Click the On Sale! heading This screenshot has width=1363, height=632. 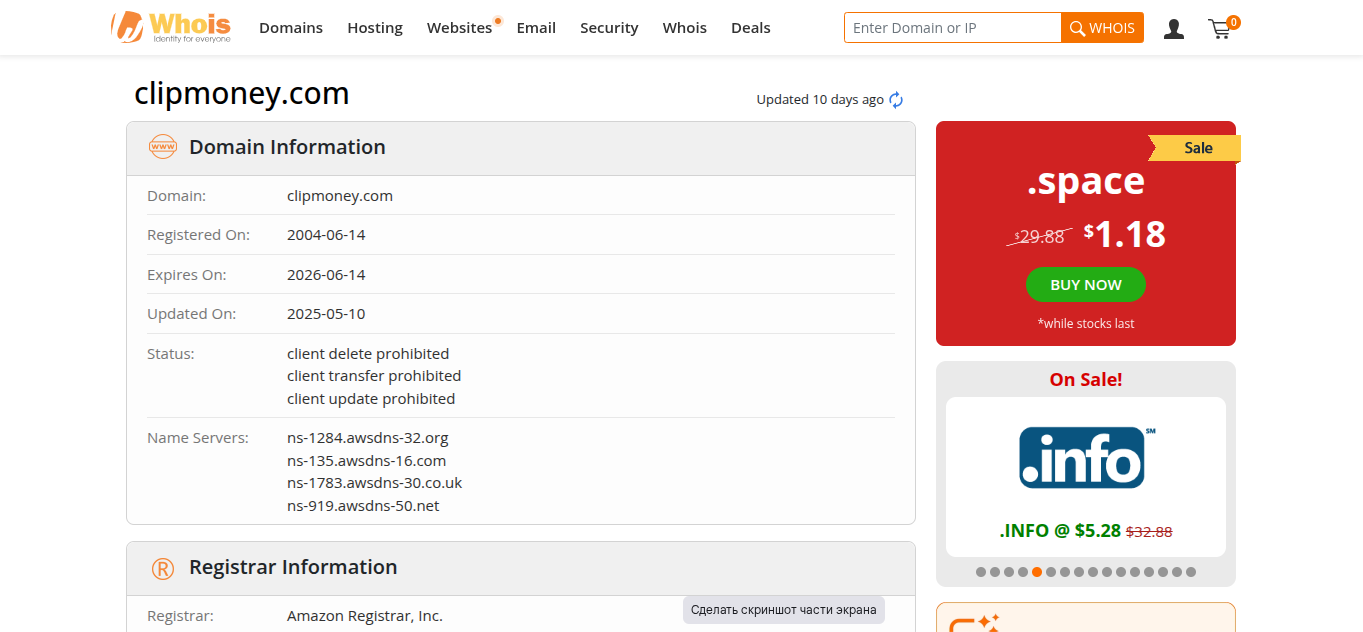click(1086, 380)
